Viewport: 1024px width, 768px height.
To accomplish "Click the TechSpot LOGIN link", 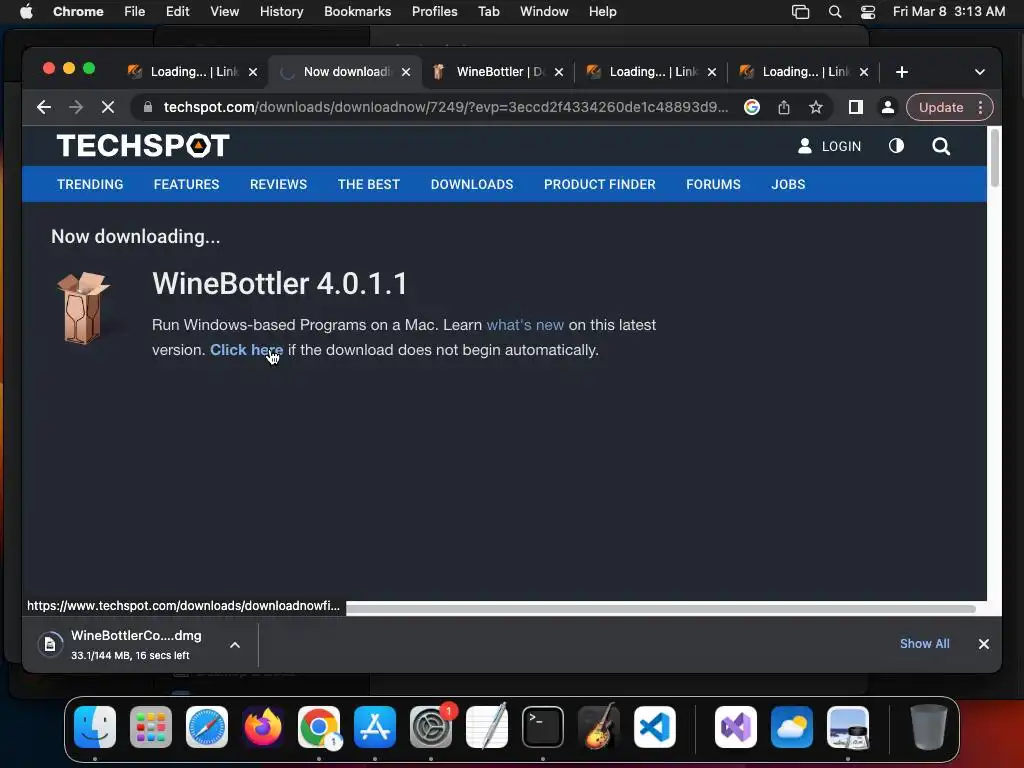I will tap(829, 146).
